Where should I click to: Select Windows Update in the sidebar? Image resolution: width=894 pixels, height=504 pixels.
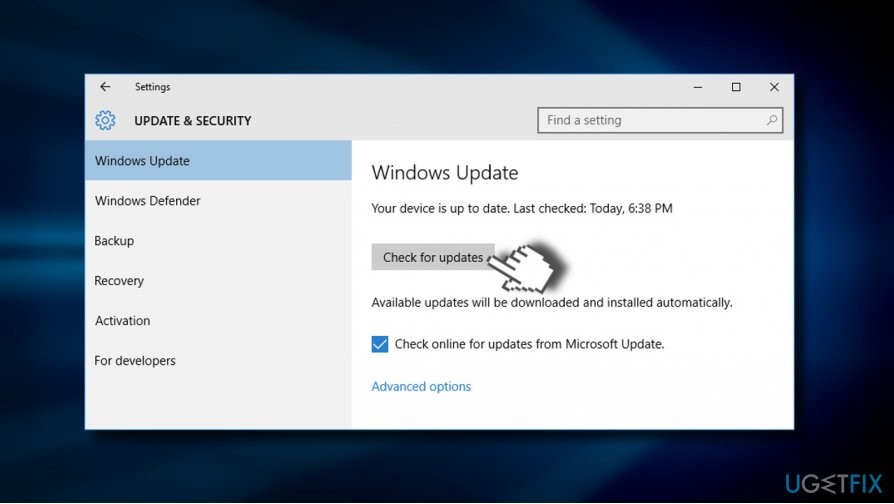coord(218,161)
